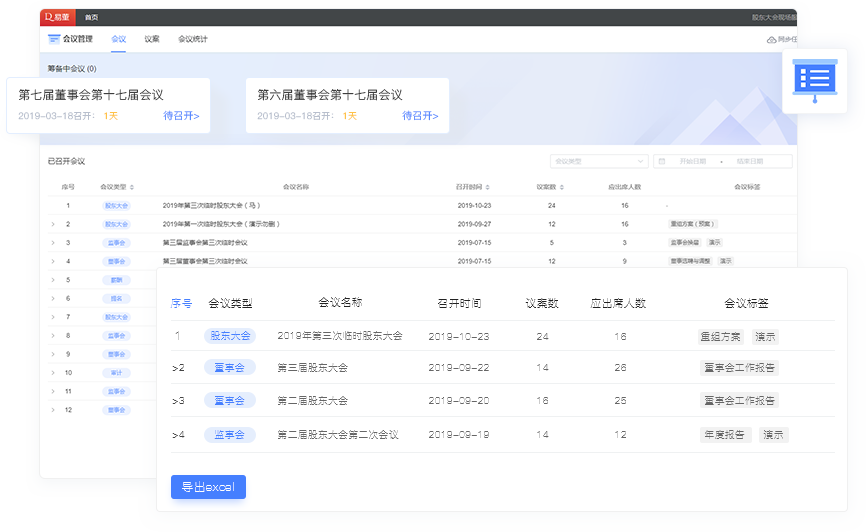Click 董事会工作报告 tag in the 2019-09-22 row
866x532 pixels.
click(740, 368)
